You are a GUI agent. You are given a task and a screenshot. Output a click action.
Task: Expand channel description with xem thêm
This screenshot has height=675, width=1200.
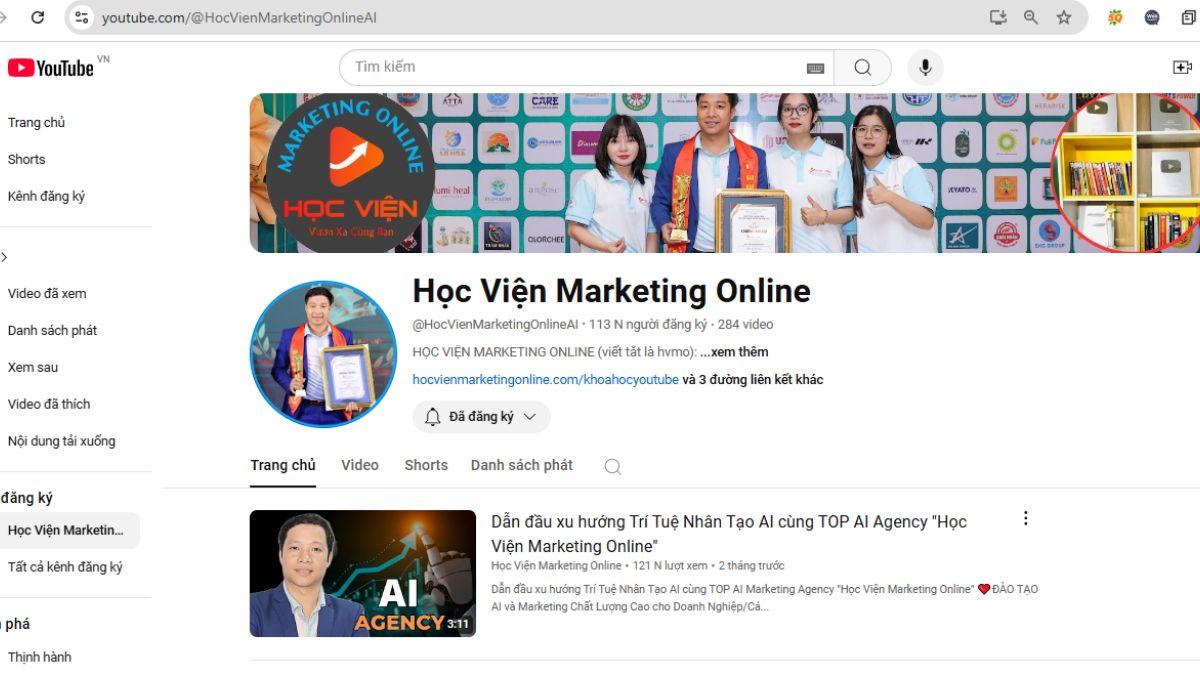pyautogui.click(x=734, y=352)
